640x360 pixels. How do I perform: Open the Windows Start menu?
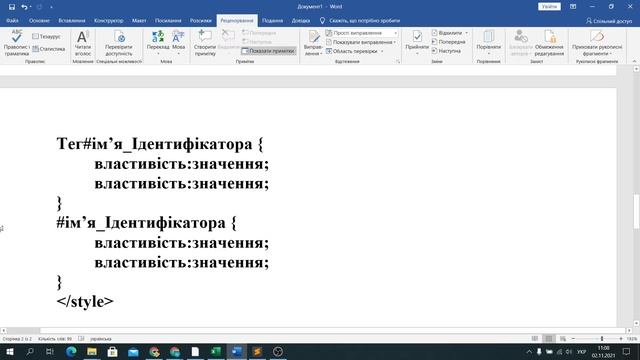point(9,351)
